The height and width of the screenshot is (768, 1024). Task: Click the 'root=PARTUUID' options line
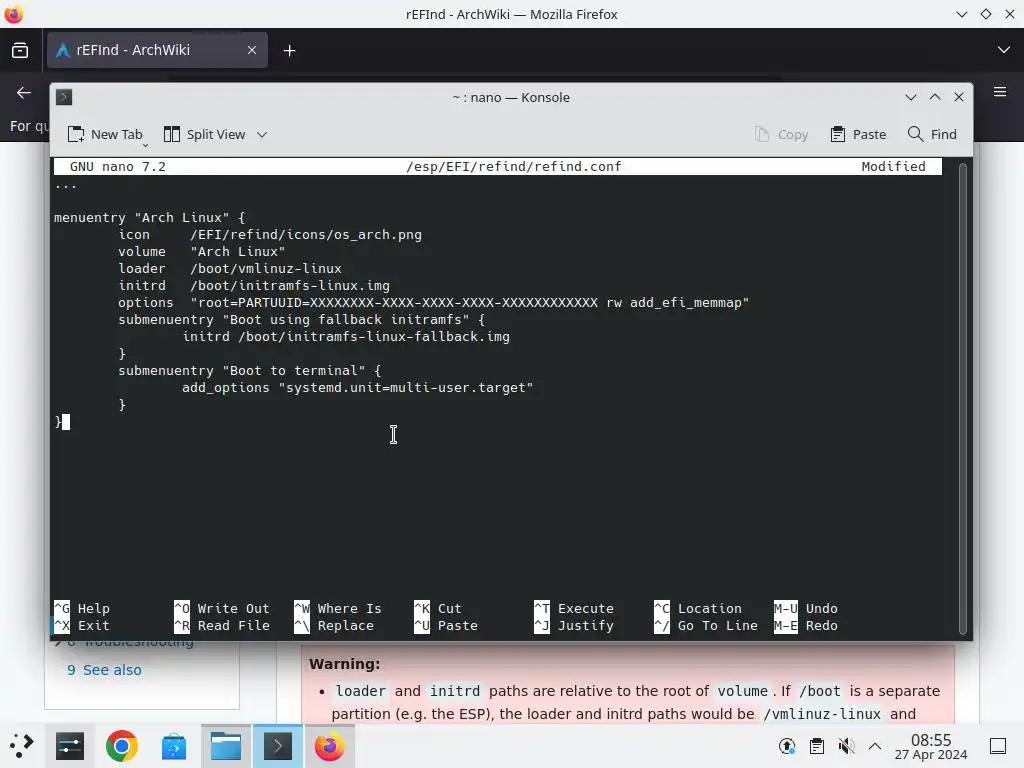click(x=434, y=302)
